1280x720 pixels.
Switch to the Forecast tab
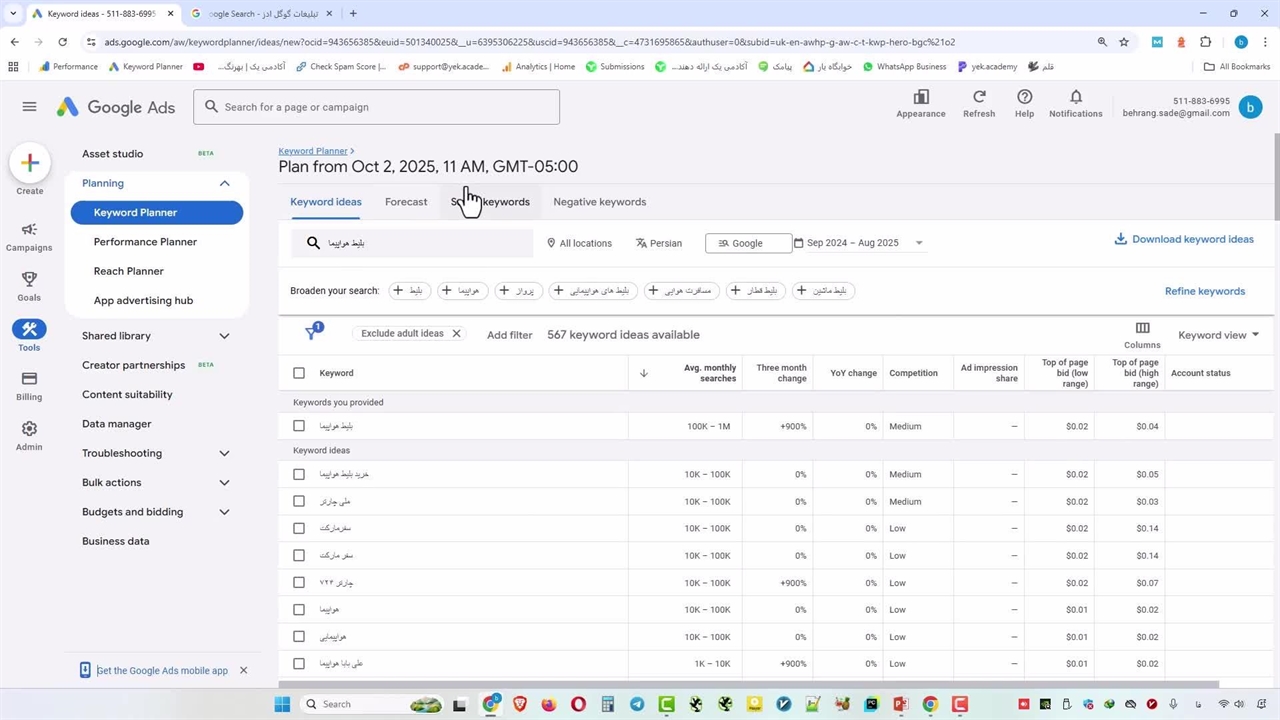coord(406,202)
